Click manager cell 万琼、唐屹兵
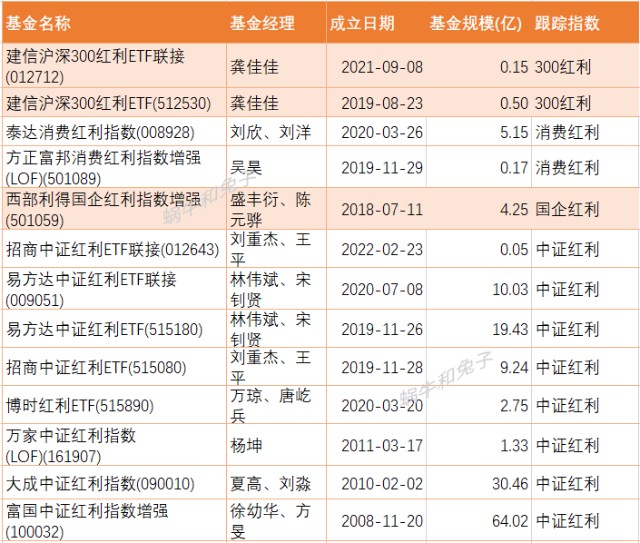The image size is (640, 543). point(276,405)
